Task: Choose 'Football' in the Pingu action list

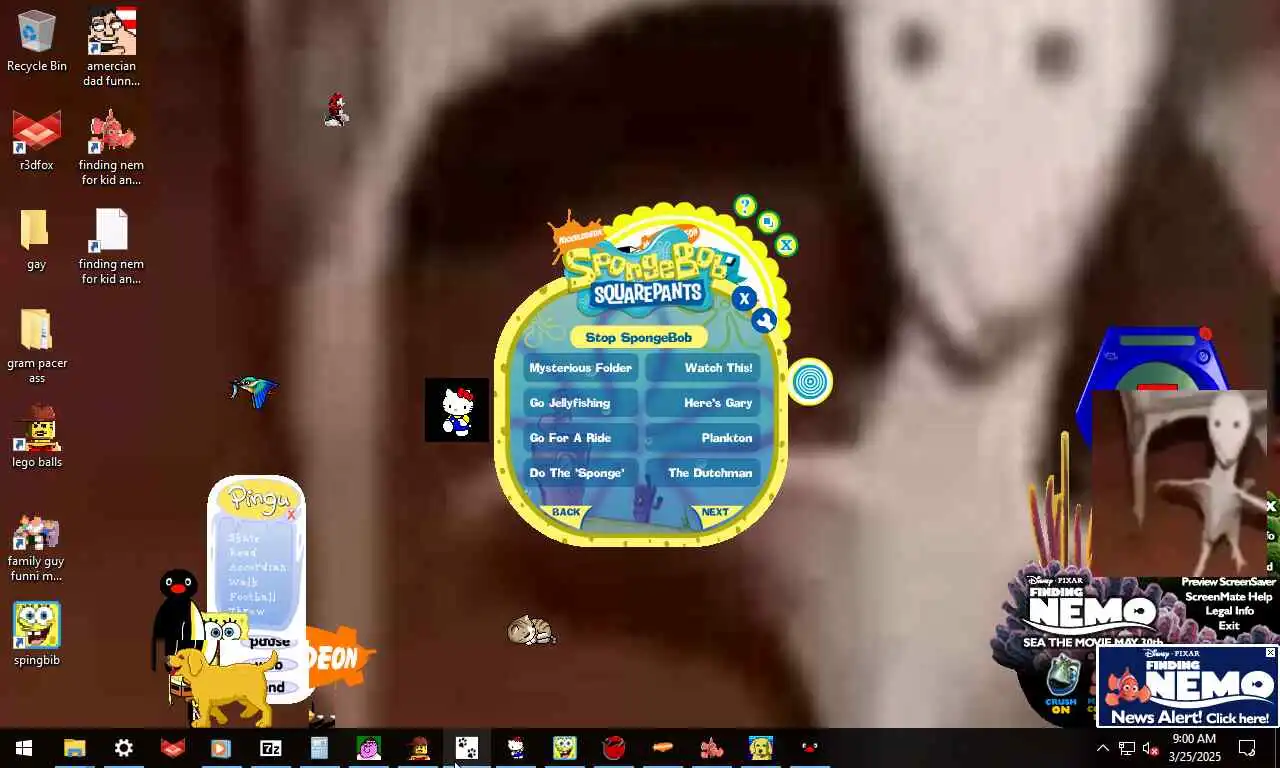Action: click(x=252, y=597)
